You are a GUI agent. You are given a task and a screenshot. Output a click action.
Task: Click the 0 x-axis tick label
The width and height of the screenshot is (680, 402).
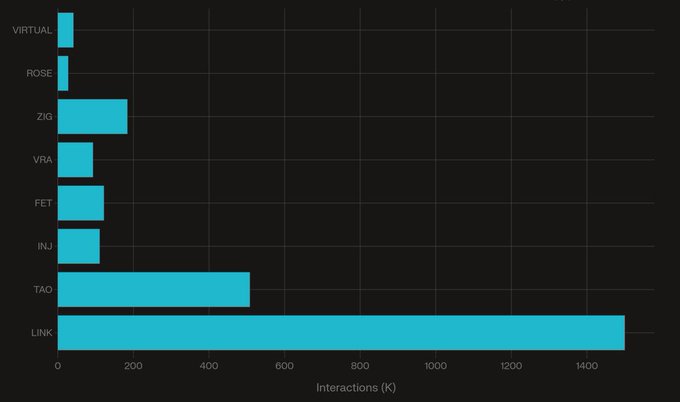pos(58,366)
